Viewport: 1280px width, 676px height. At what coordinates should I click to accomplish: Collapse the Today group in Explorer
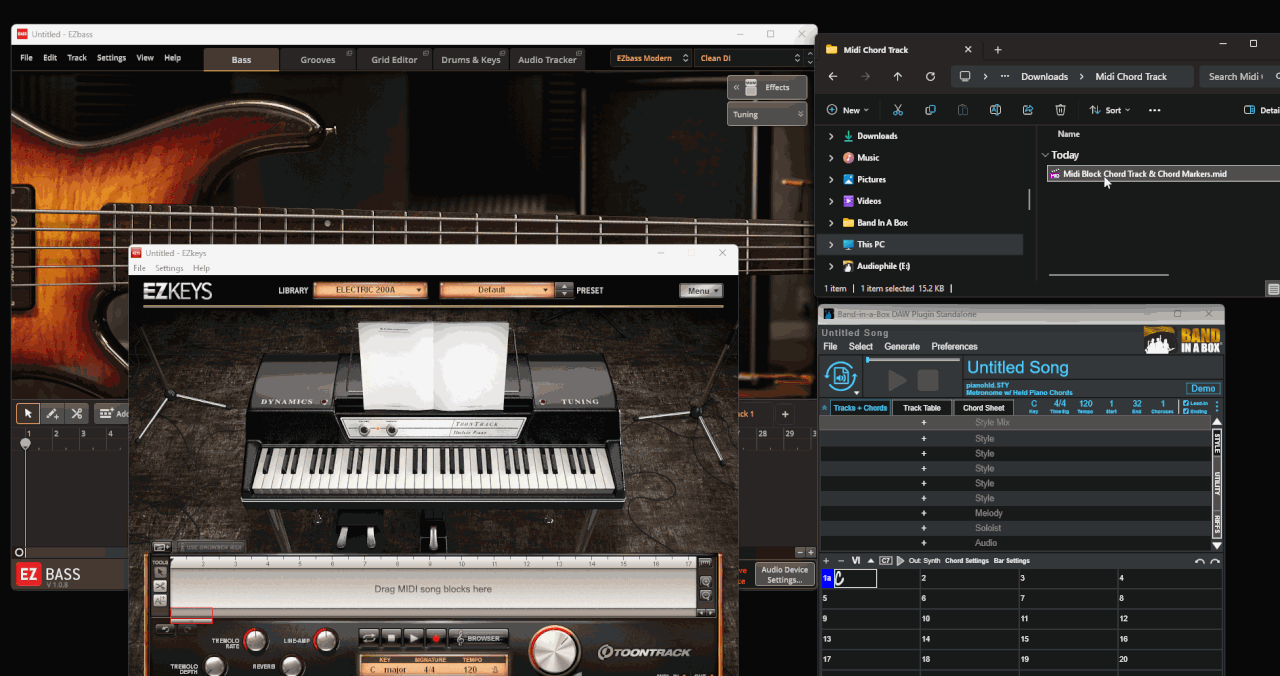tap(1045, 155)
